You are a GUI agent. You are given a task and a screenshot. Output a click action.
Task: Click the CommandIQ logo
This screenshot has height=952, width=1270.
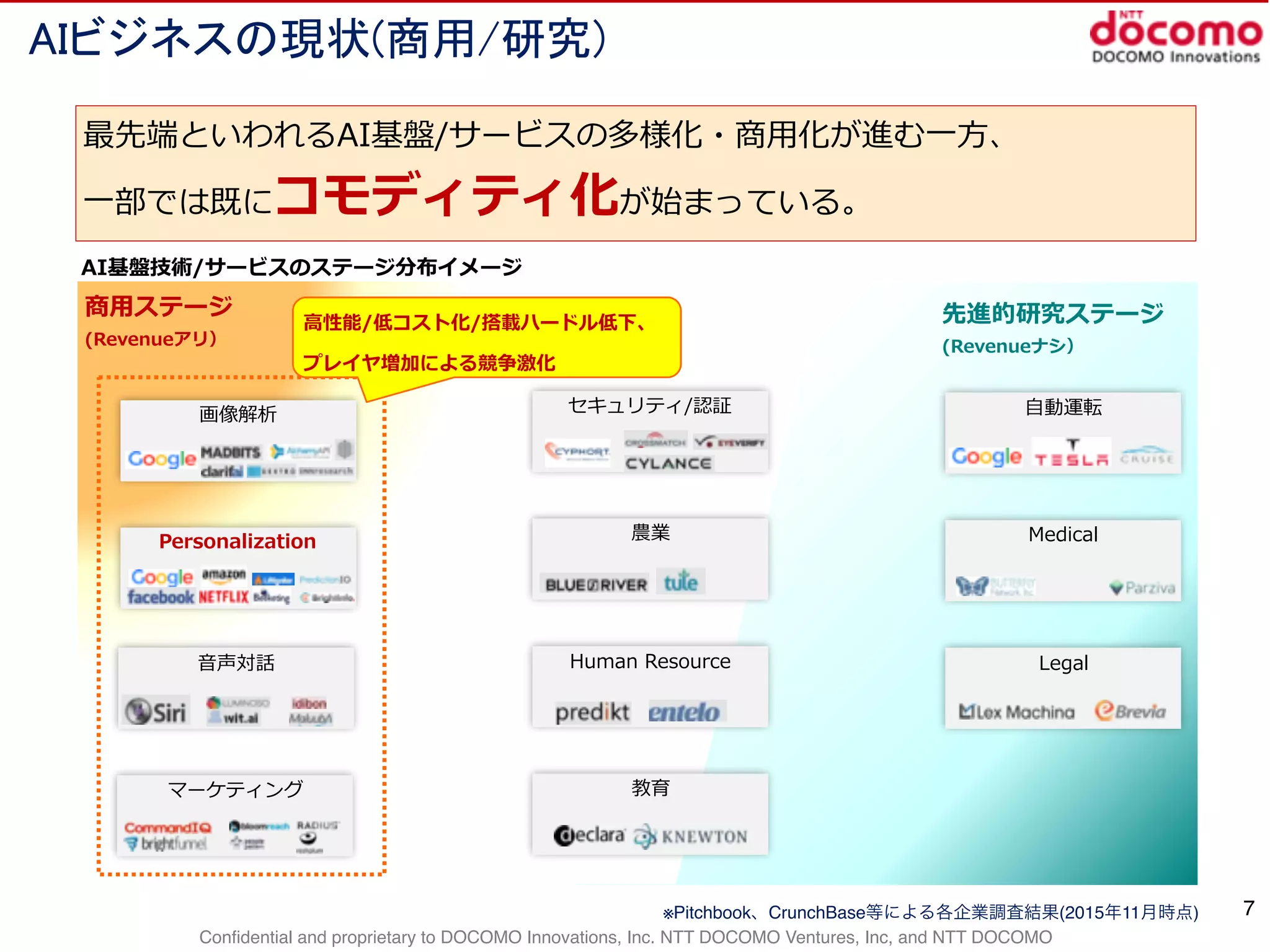point(167,827)
